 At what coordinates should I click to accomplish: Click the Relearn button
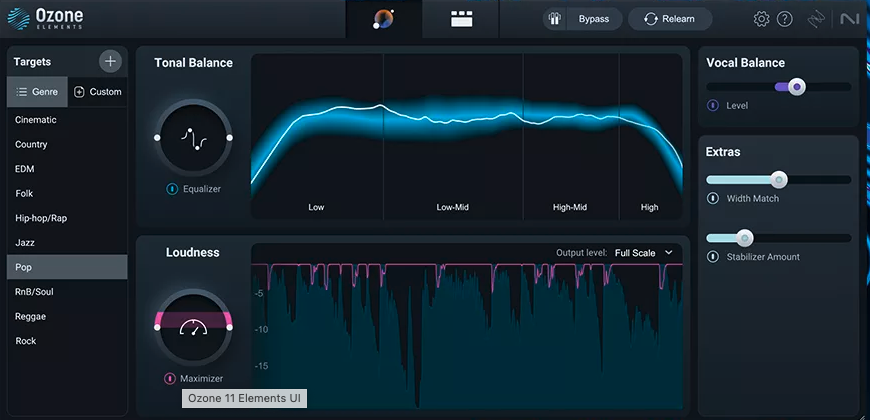point(670,19)
